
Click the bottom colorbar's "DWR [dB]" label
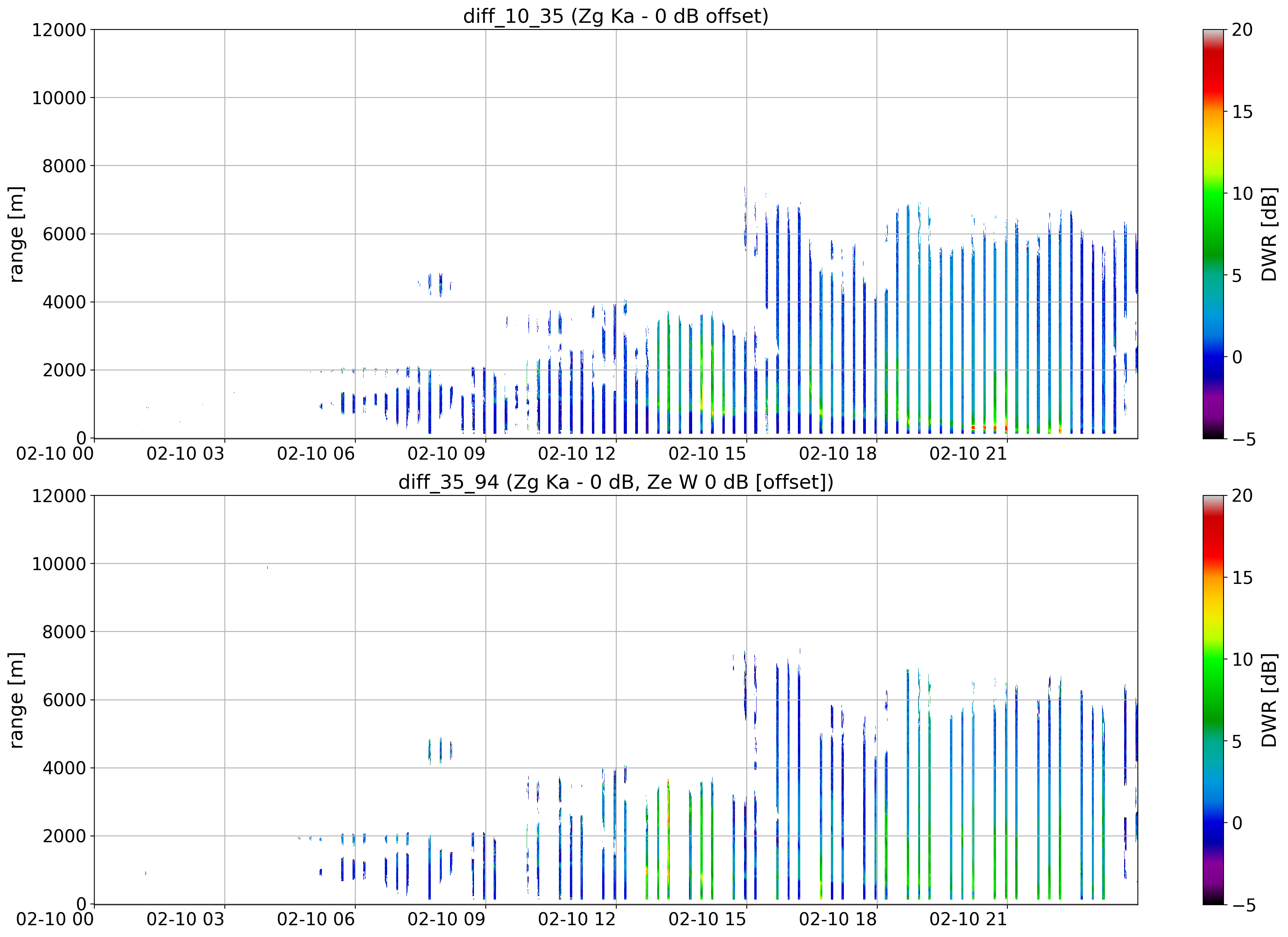(1269, 700)
